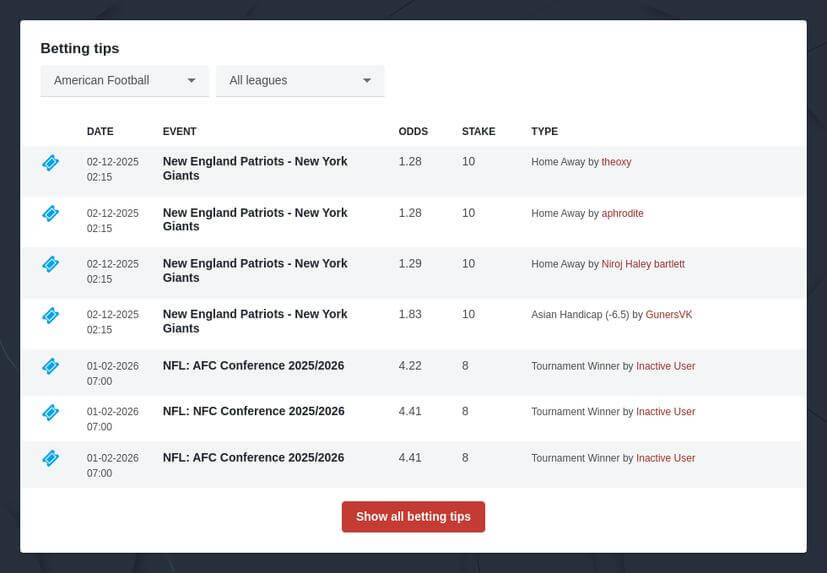The height and width of the screenshot is (573, 827).
Task: Open Inactive User link in 4.22 odds row
Action: click(666, 366)
